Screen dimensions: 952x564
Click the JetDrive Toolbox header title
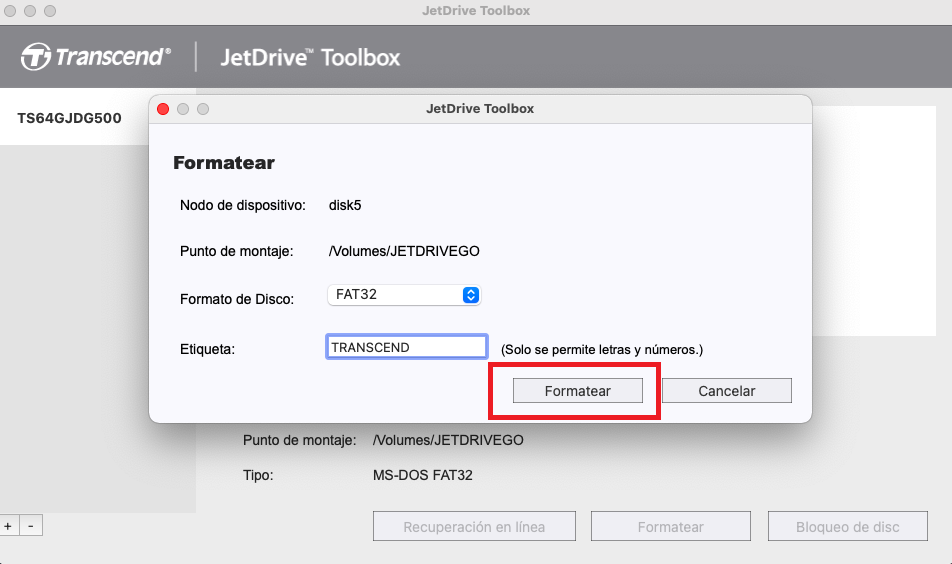[310, 58]
